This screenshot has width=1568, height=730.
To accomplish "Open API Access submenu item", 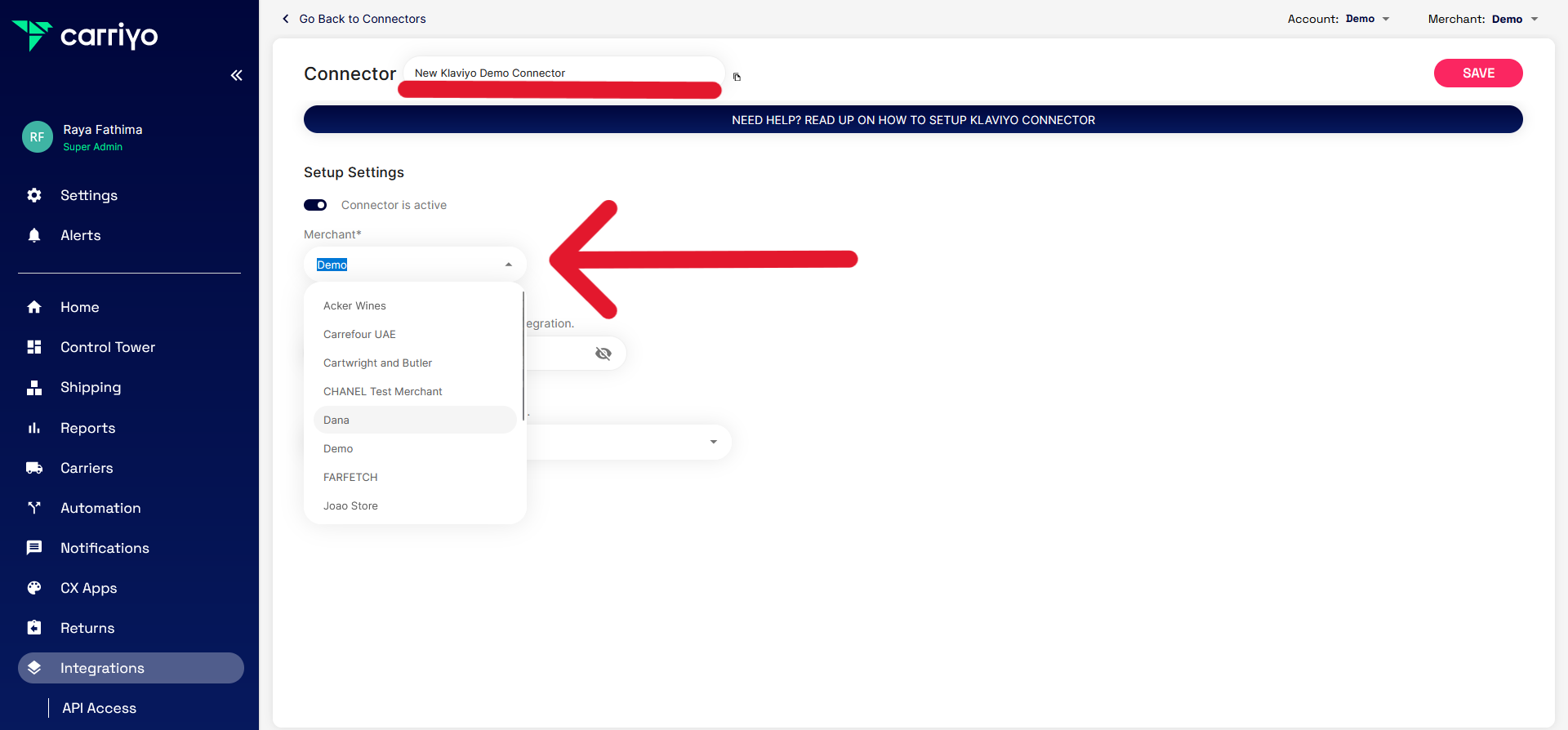I will coord(99,708).
